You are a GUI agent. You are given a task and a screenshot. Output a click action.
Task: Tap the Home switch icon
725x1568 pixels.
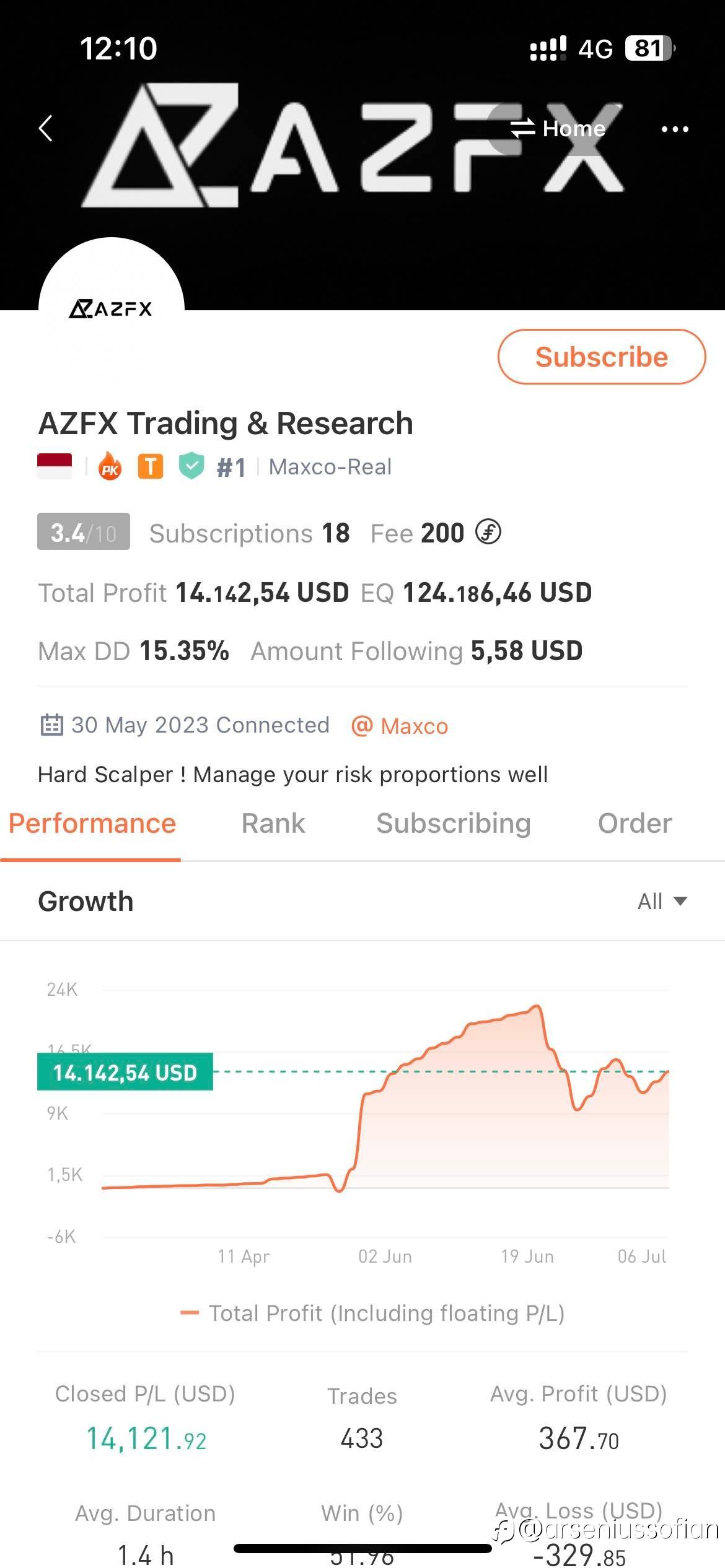click(522, 129)
